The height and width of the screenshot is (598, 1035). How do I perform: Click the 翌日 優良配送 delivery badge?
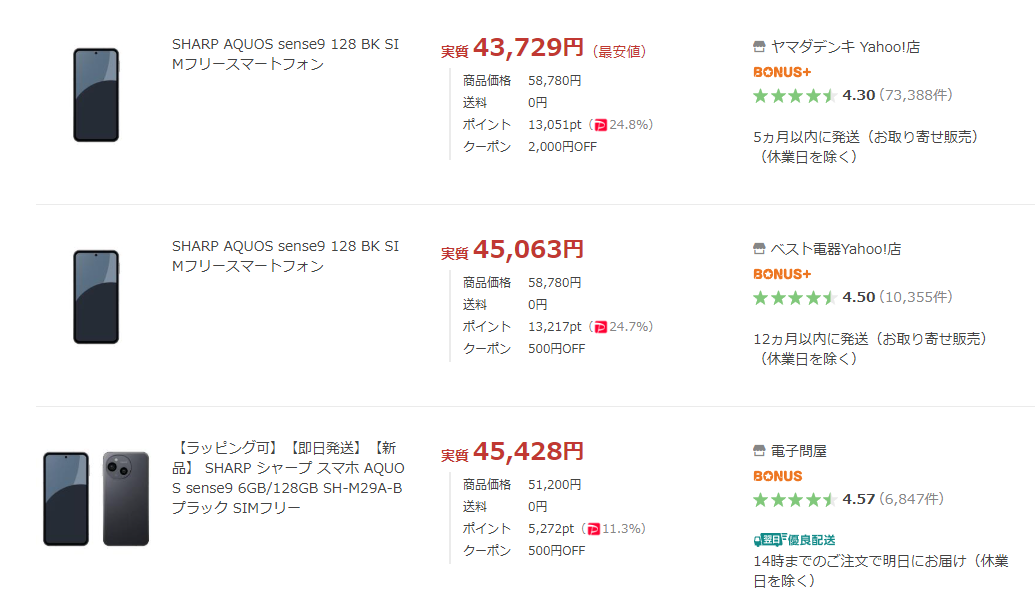coord(794,540)
